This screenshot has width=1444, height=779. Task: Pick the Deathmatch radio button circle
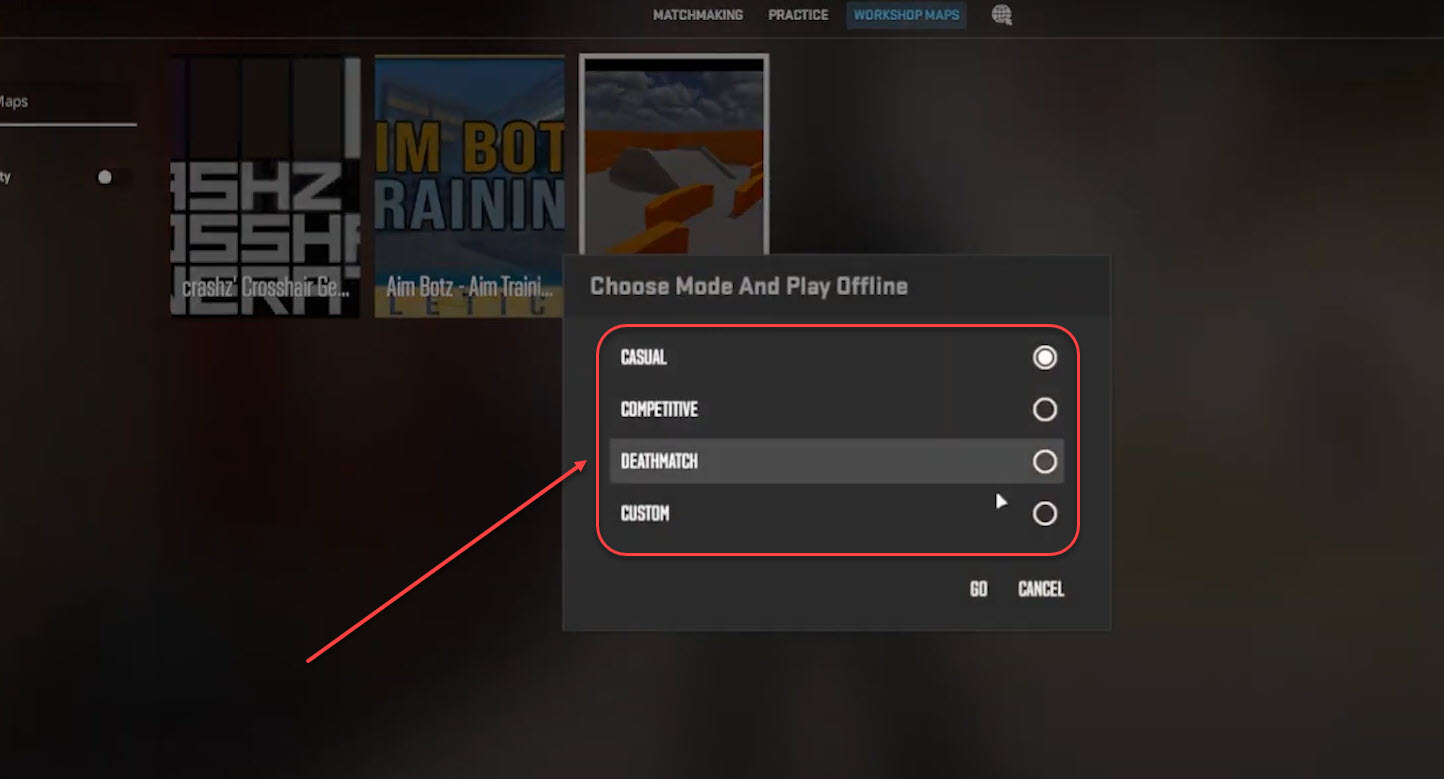[1044, 461]
